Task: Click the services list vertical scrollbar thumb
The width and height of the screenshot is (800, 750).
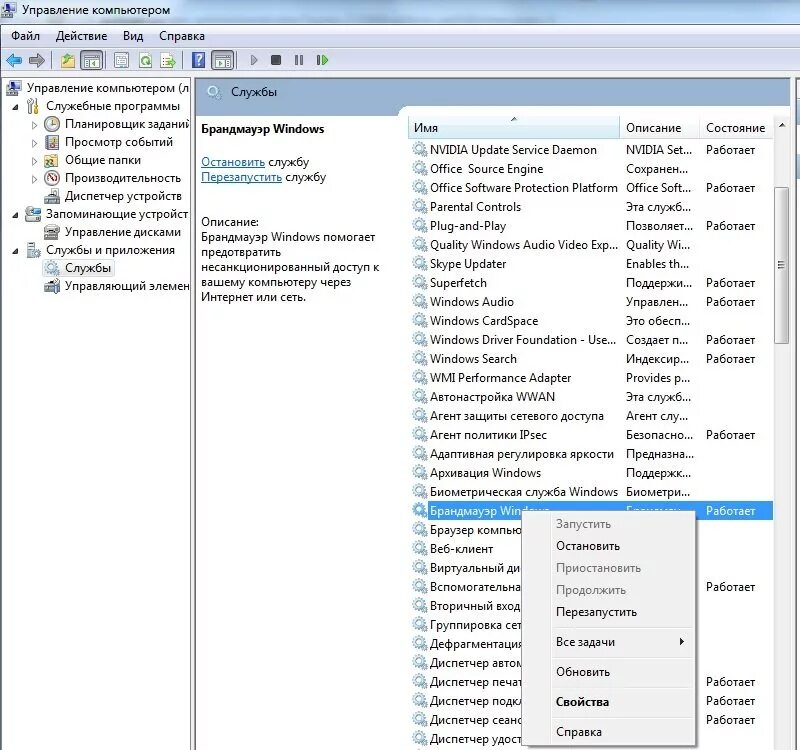Action: (781, 265)
